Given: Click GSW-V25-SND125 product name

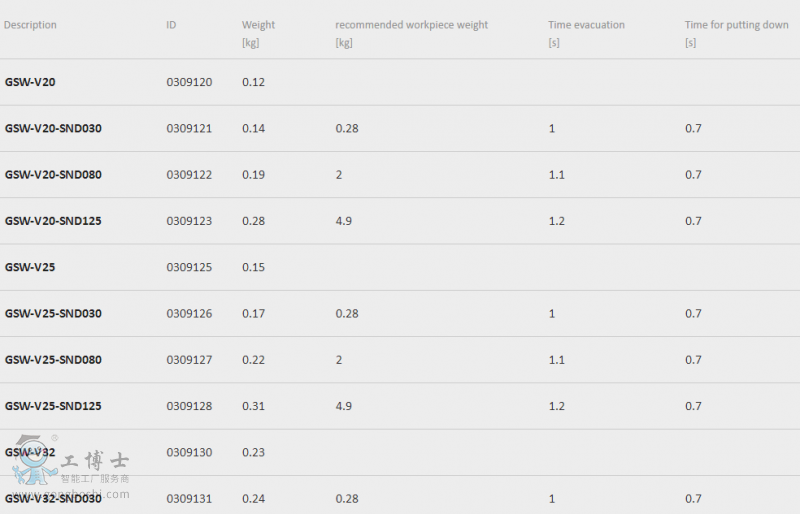Looking at the screenshot, I should click(x=53, y=406).
